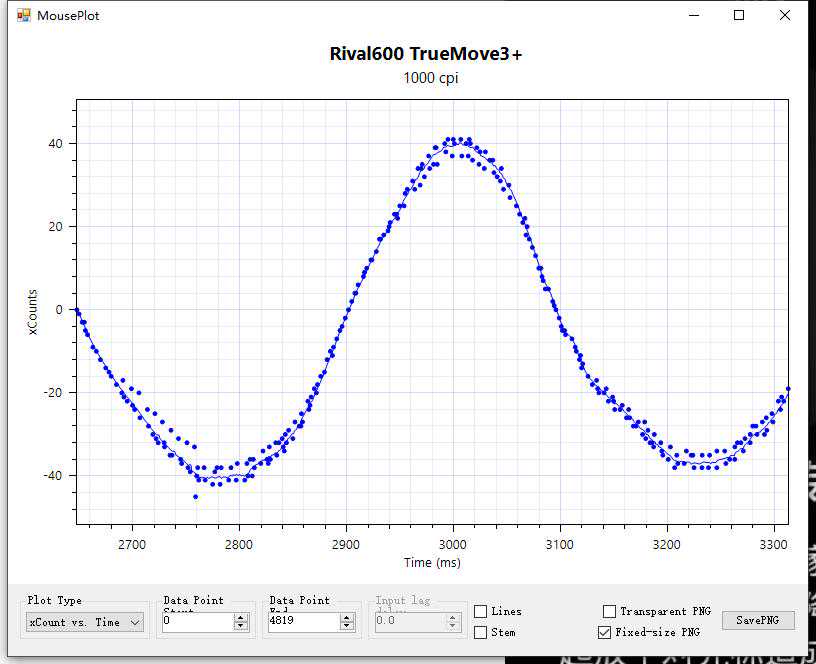Decrease Data Point End with down arrow
The image size is (816, 664).
[x=347, y=627]
